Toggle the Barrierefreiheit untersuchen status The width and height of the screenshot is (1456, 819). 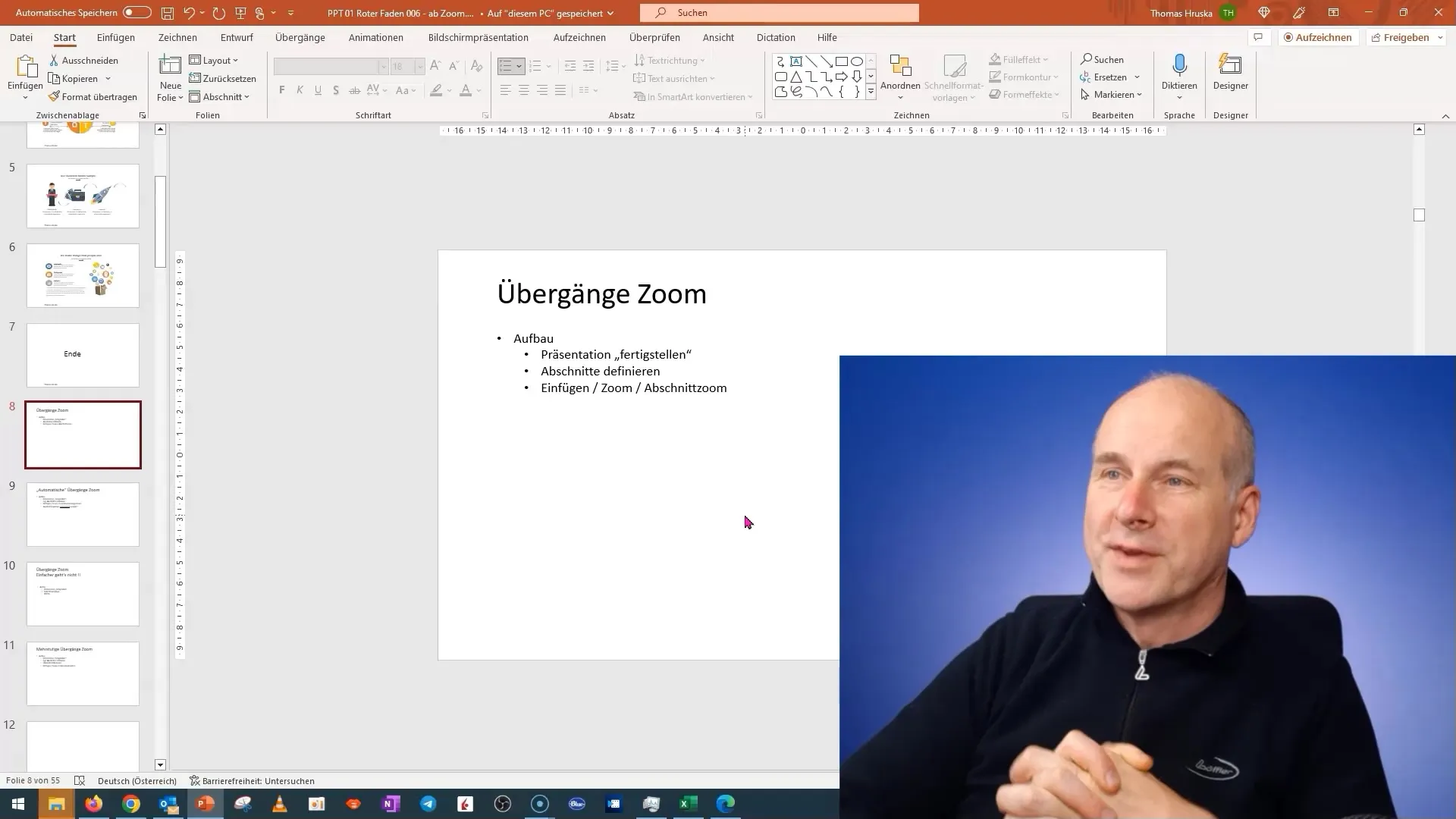252,780
